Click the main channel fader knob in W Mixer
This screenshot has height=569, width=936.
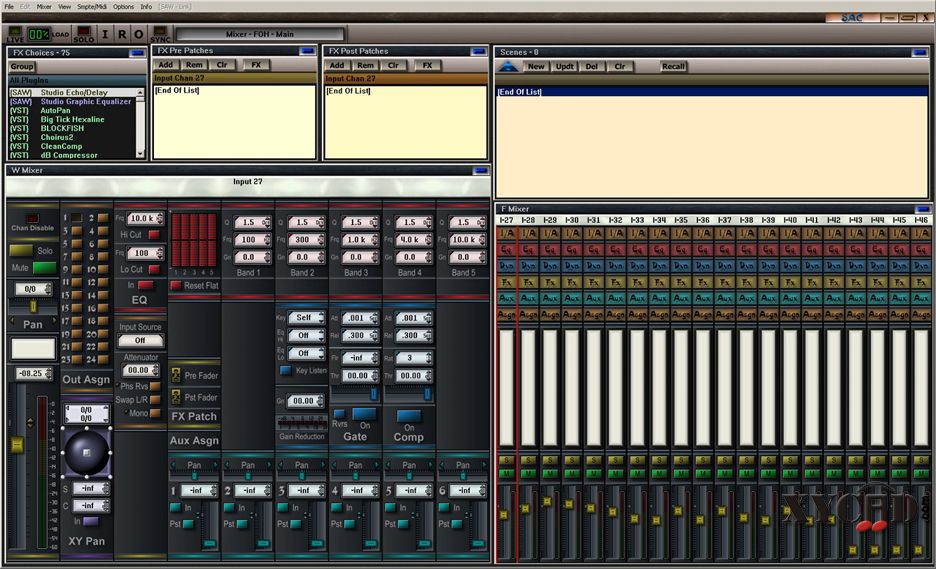(x=17, y=445)
